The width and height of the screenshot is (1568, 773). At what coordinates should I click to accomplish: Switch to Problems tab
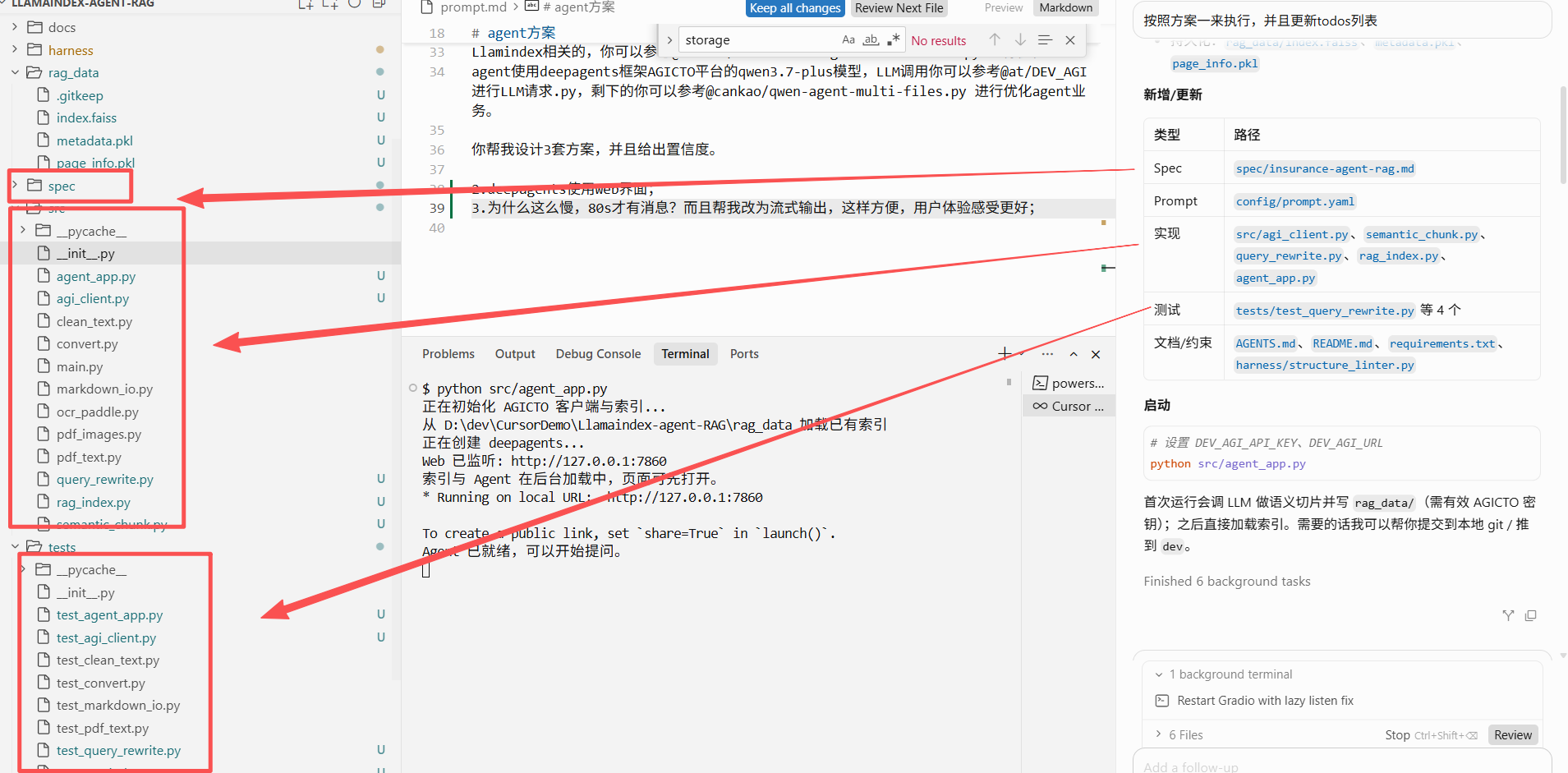pos(448,353)
